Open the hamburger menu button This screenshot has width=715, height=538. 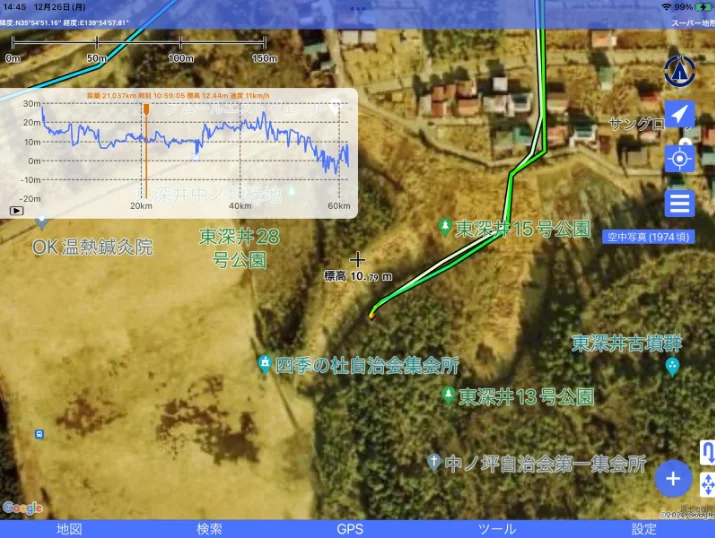[x=679, y=204]
